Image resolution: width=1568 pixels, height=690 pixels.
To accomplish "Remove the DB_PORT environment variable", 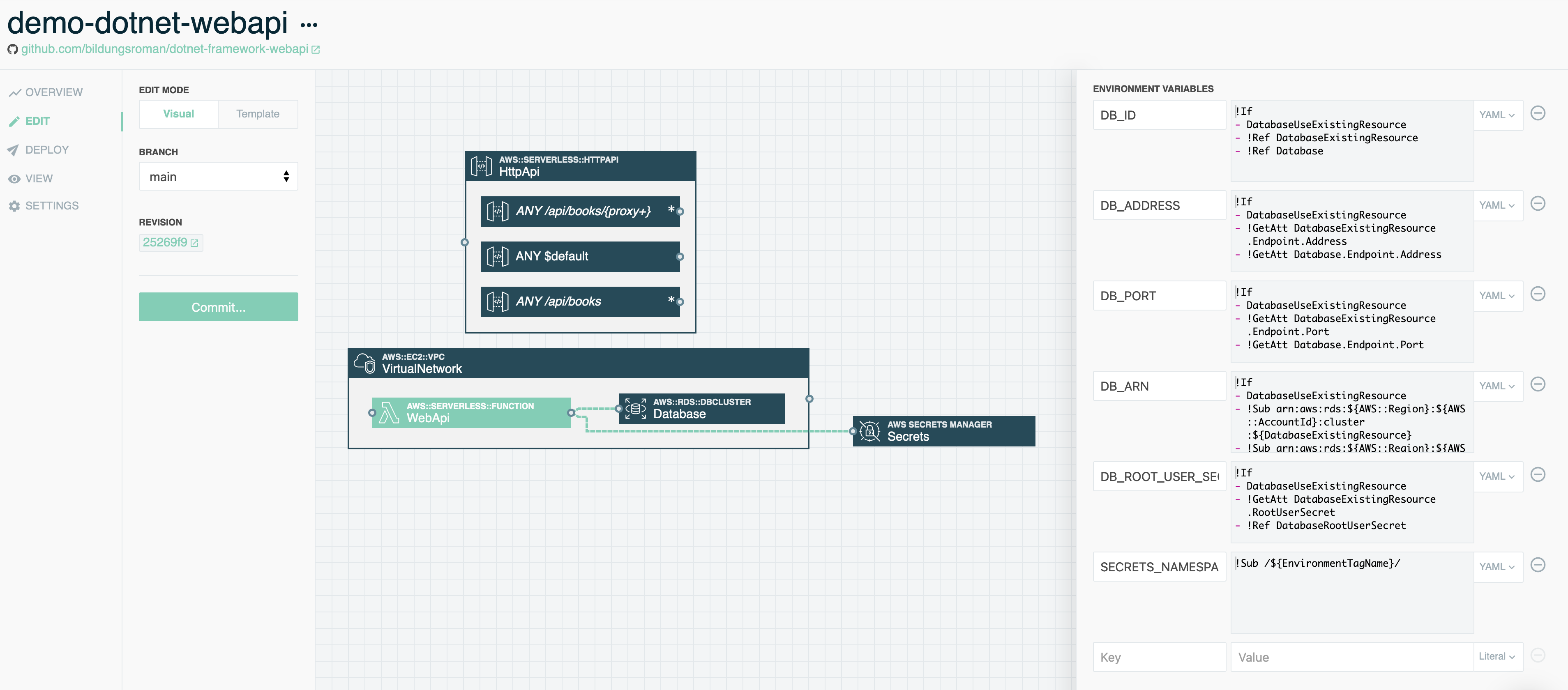I will click(1538, 294).
